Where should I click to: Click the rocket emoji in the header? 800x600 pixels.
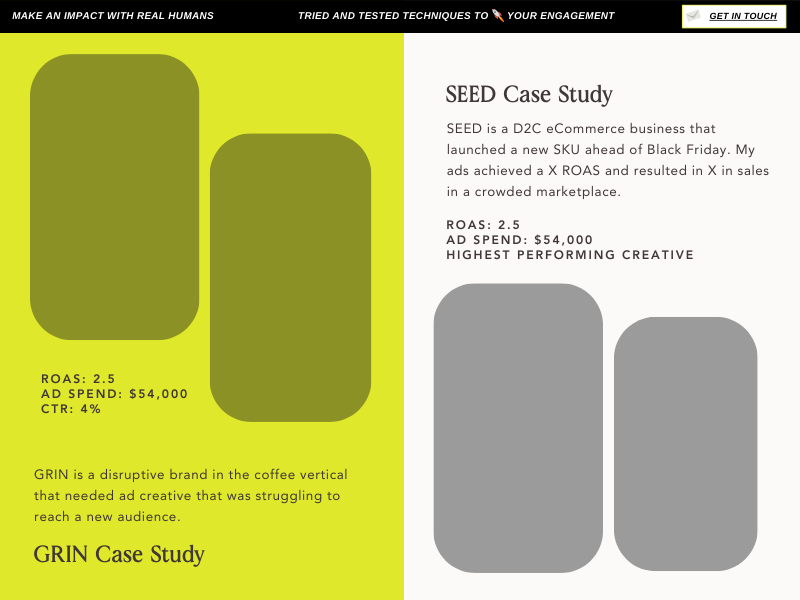pos(498,16)
